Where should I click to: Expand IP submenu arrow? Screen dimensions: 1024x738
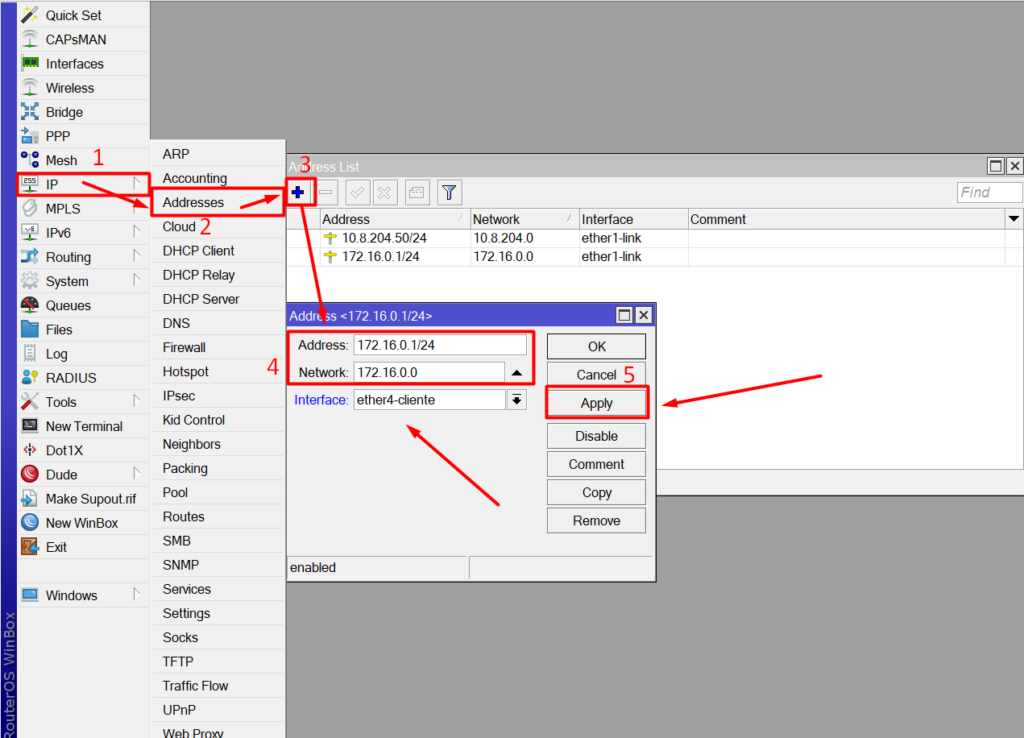136,184
